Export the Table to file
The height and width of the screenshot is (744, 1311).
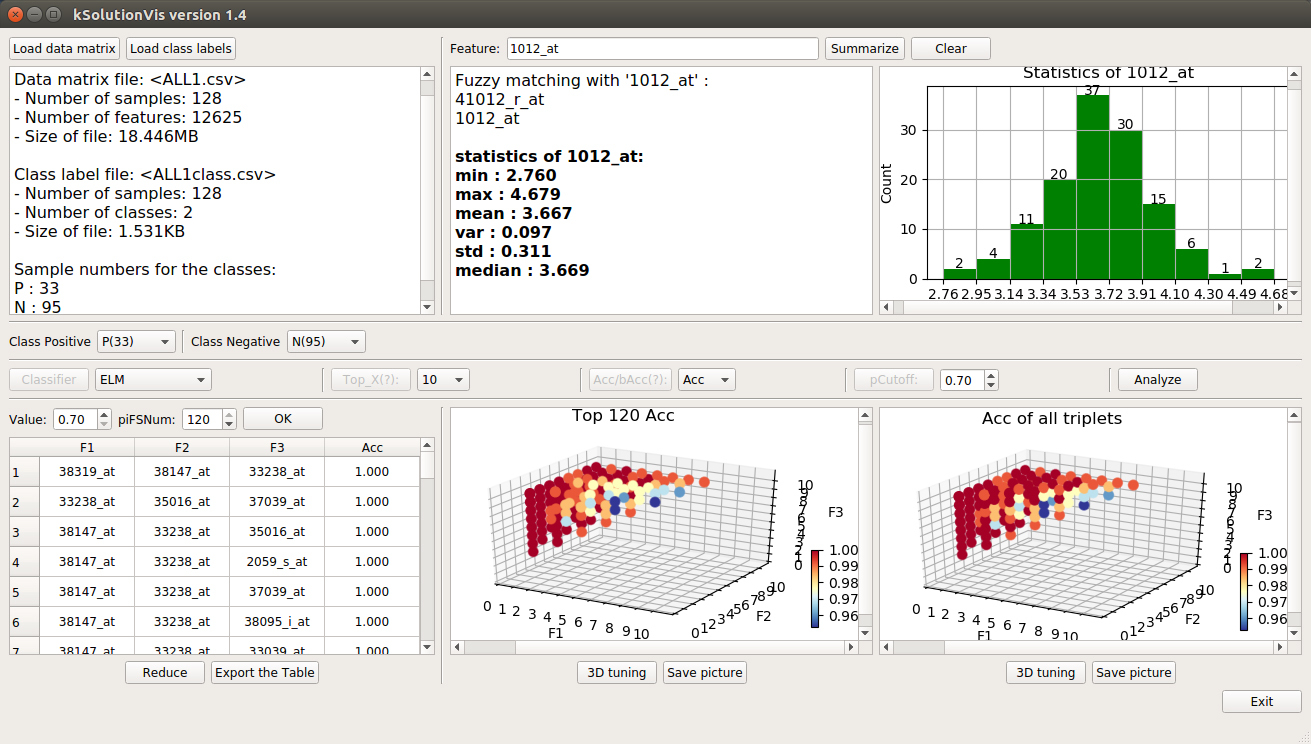(265, 673)
